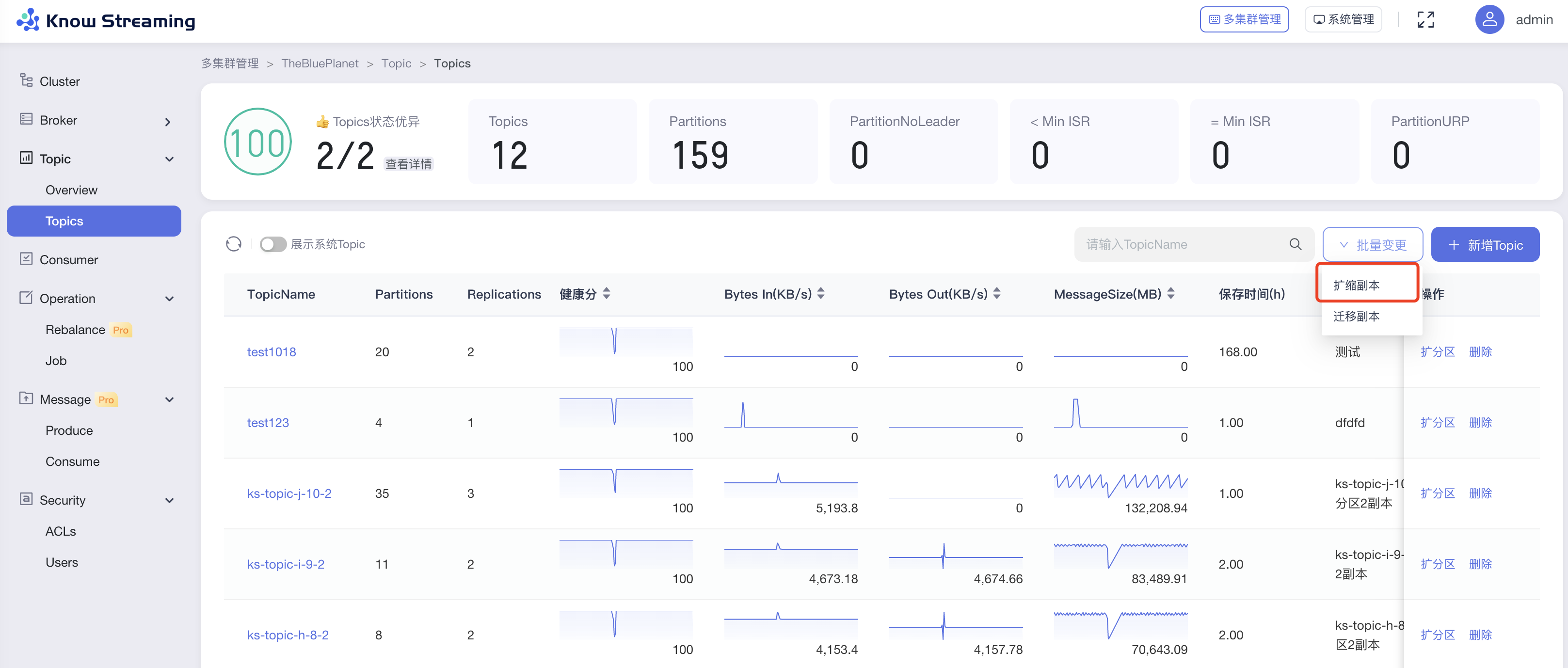Click the search magnifier icon in the TopicName box
This screenshot has height=668, width=1568.
tap(1295, 244)
